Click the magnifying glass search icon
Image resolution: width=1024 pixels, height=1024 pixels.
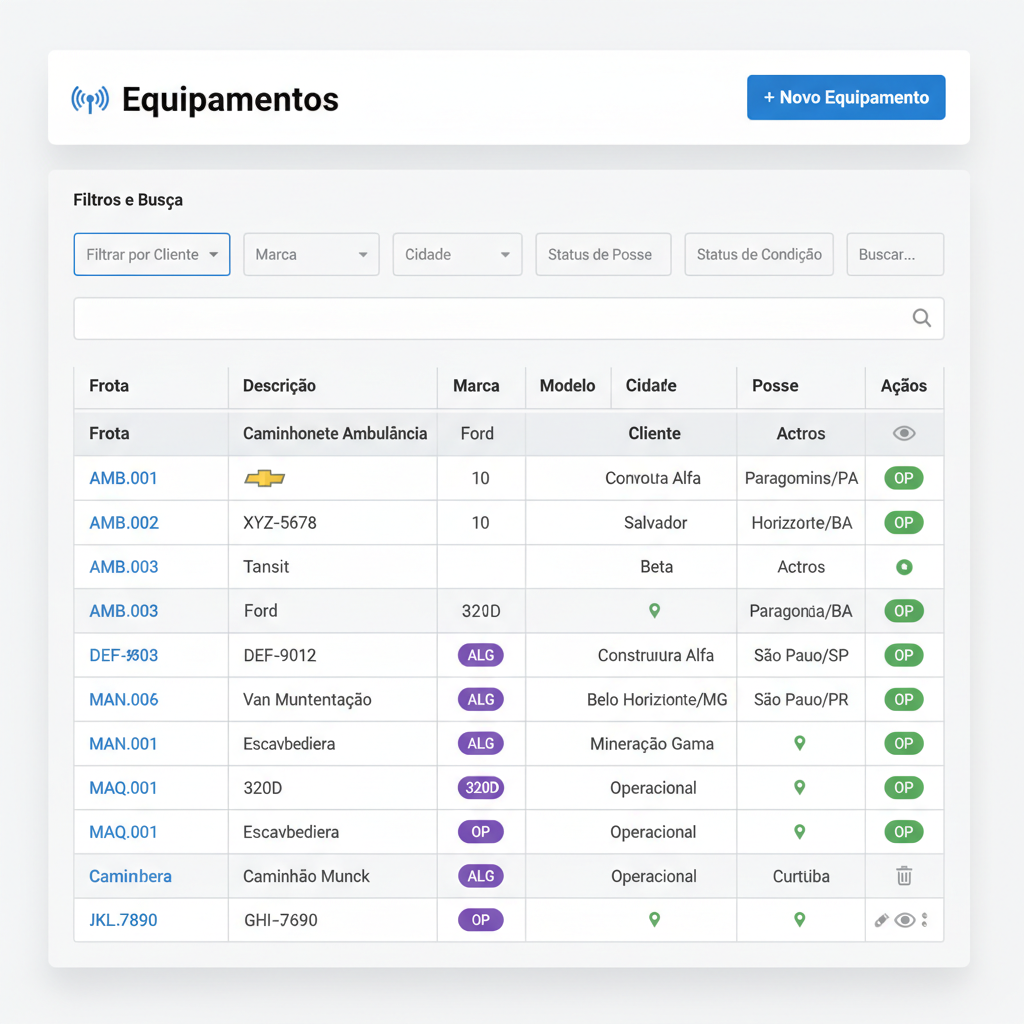coord(921,318)
